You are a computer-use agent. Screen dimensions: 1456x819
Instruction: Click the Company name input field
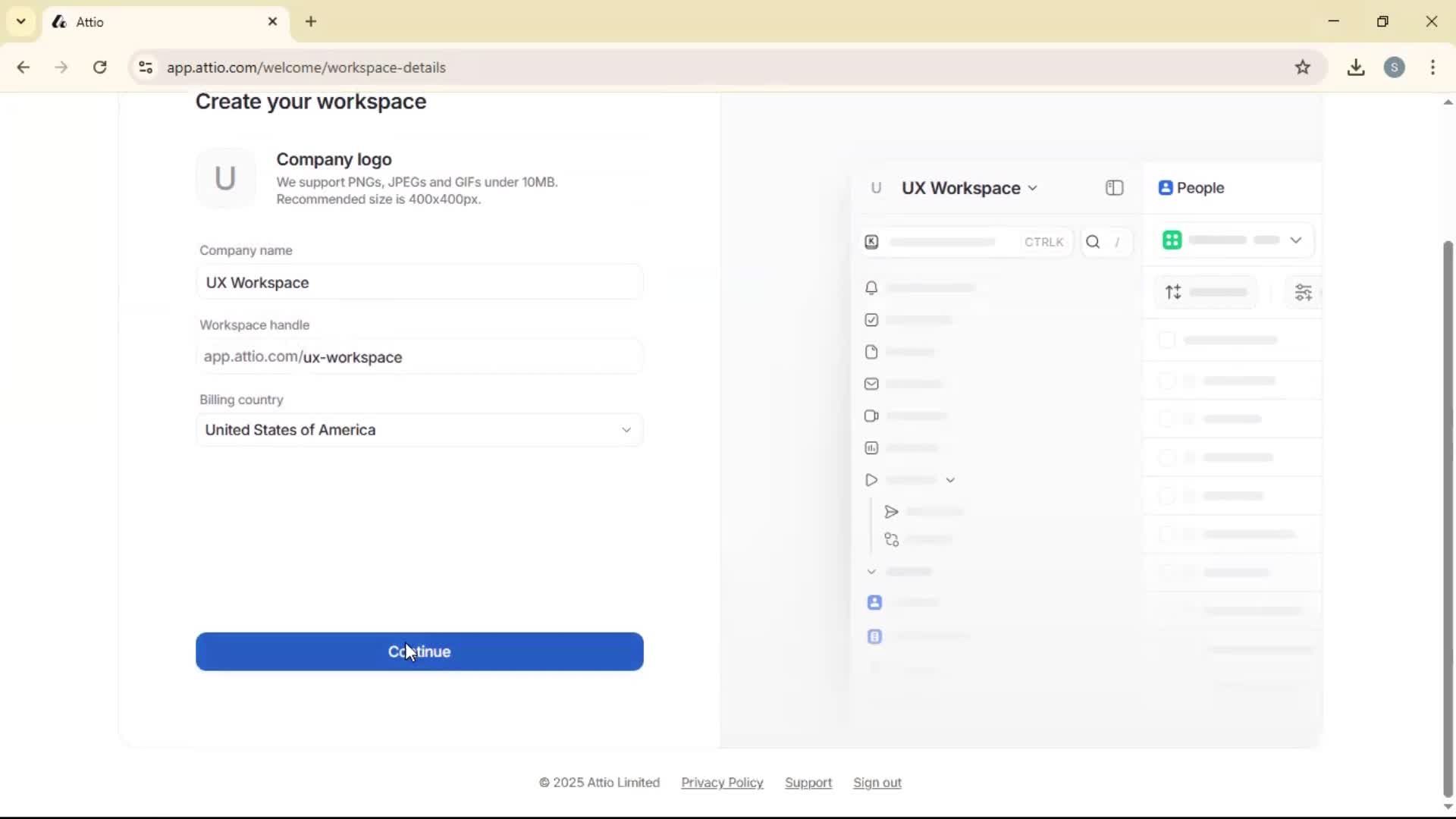coord(420,281)
